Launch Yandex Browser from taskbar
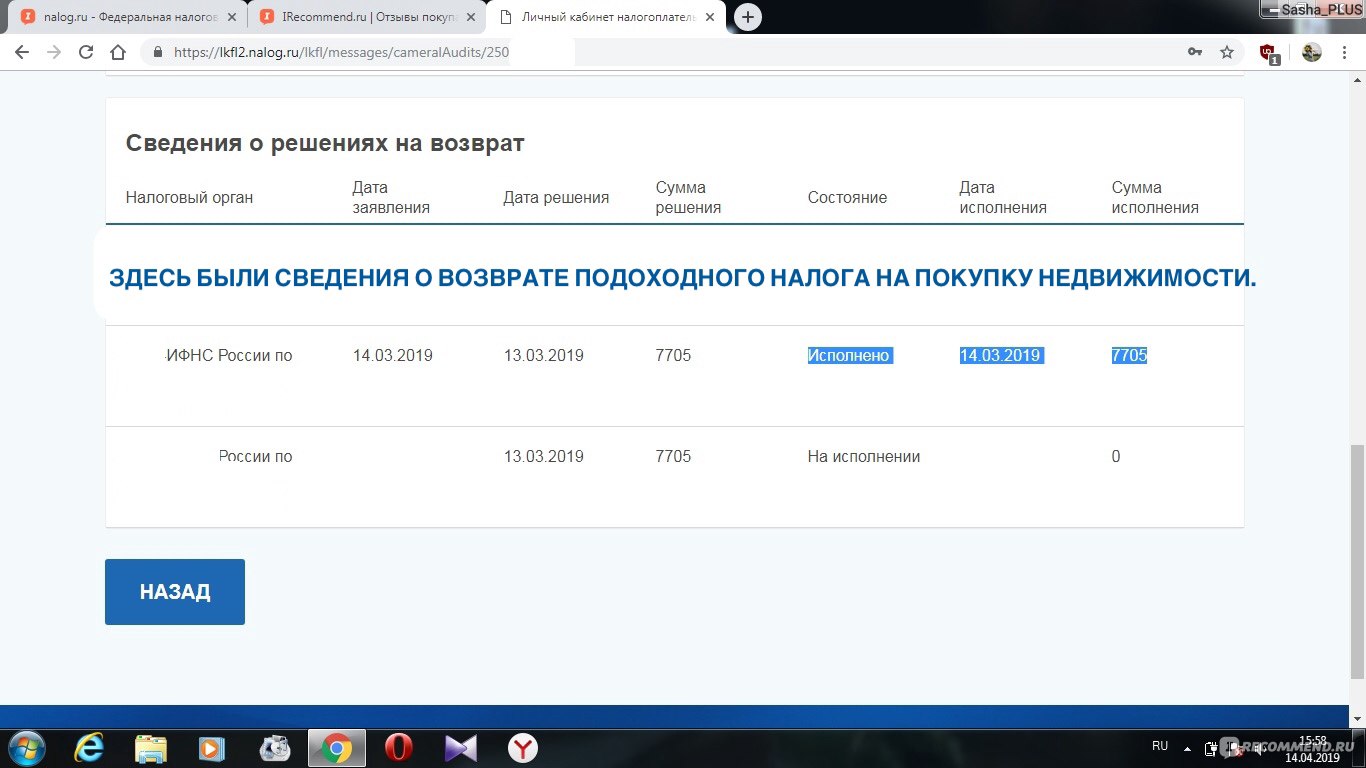The width and height of the screenshot is (1366, 768). tap(522, 748)
